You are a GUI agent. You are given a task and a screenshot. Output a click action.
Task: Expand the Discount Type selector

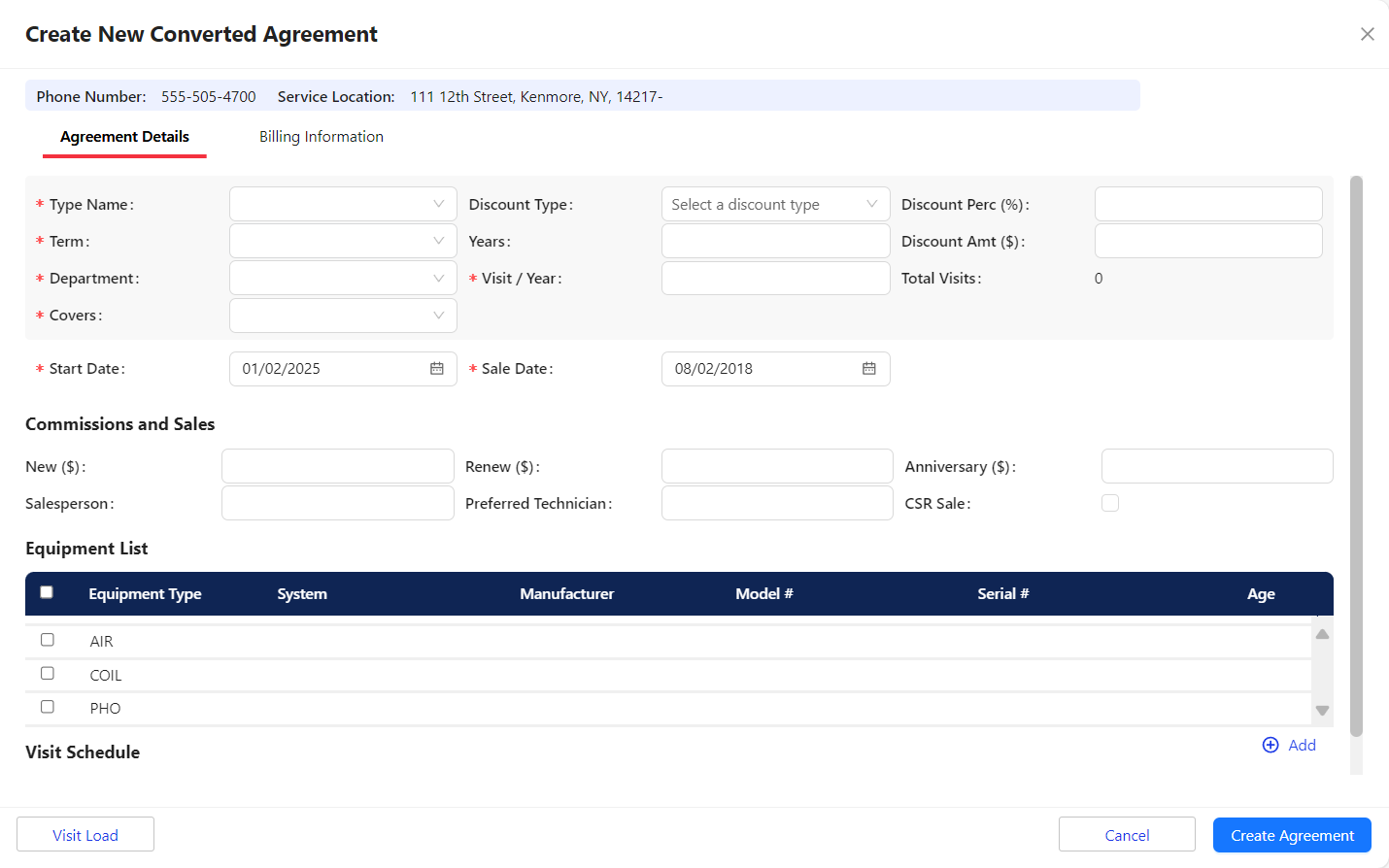(x=775, y=204)
